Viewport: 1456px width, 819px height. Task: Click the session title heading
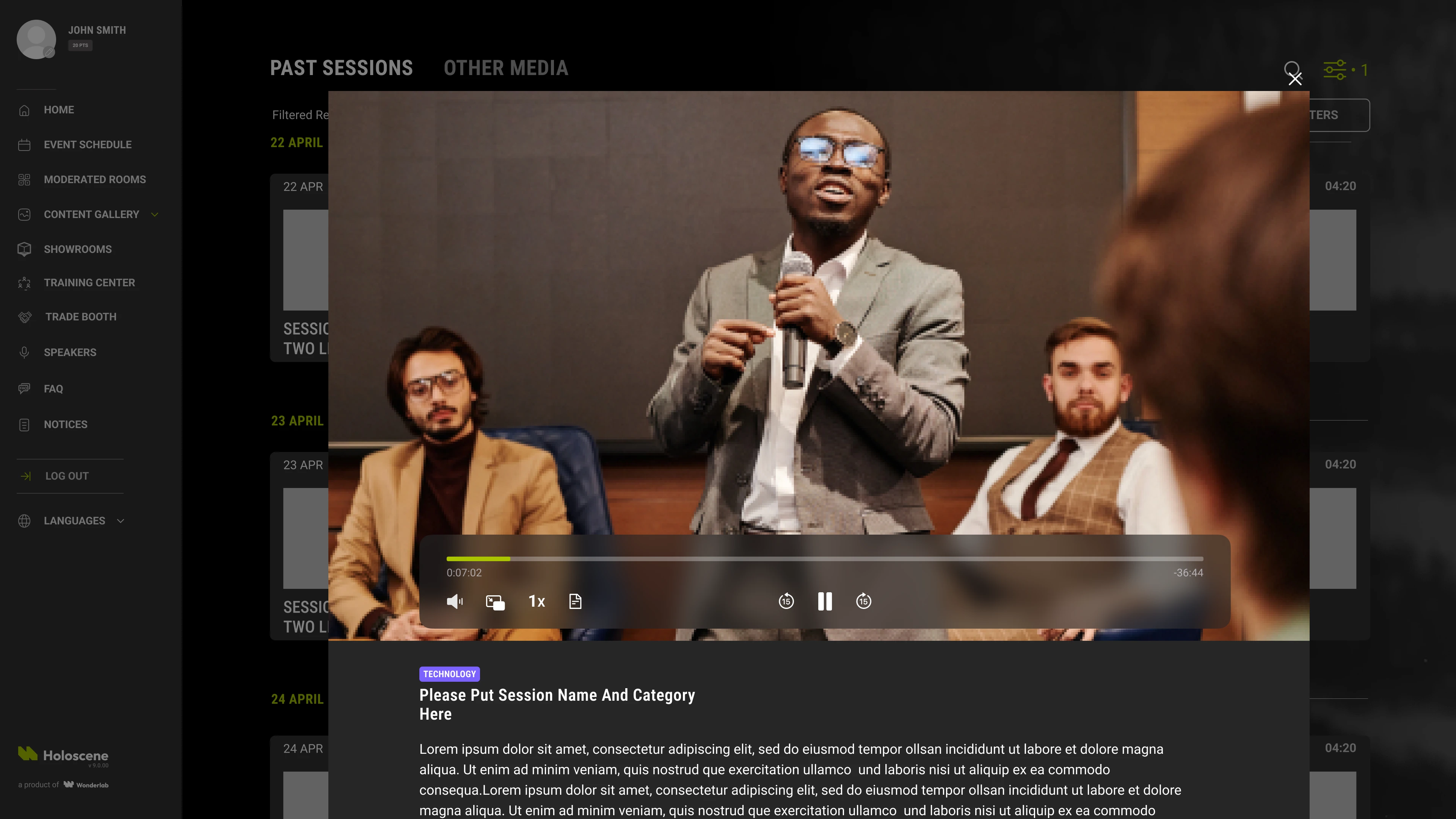tap(557, 705)
